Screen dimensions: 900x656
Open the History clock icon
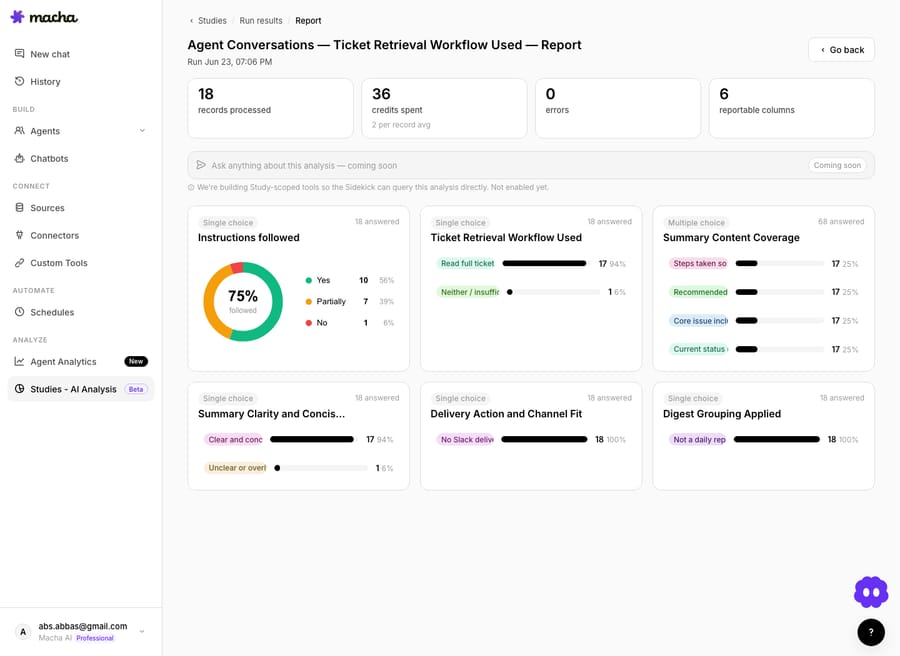pos(20,81)
